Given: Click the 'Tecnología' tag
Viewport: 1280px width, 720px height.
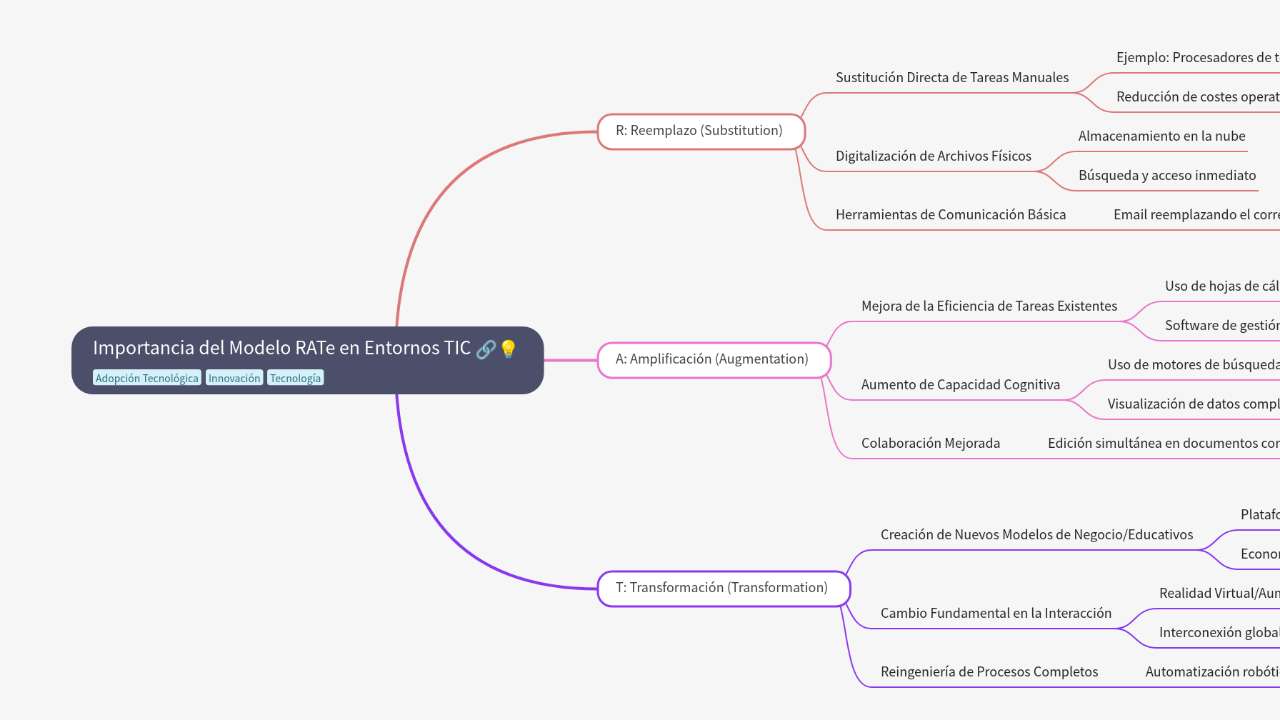Looking at the screenshot, I should [x=295, y=378].
